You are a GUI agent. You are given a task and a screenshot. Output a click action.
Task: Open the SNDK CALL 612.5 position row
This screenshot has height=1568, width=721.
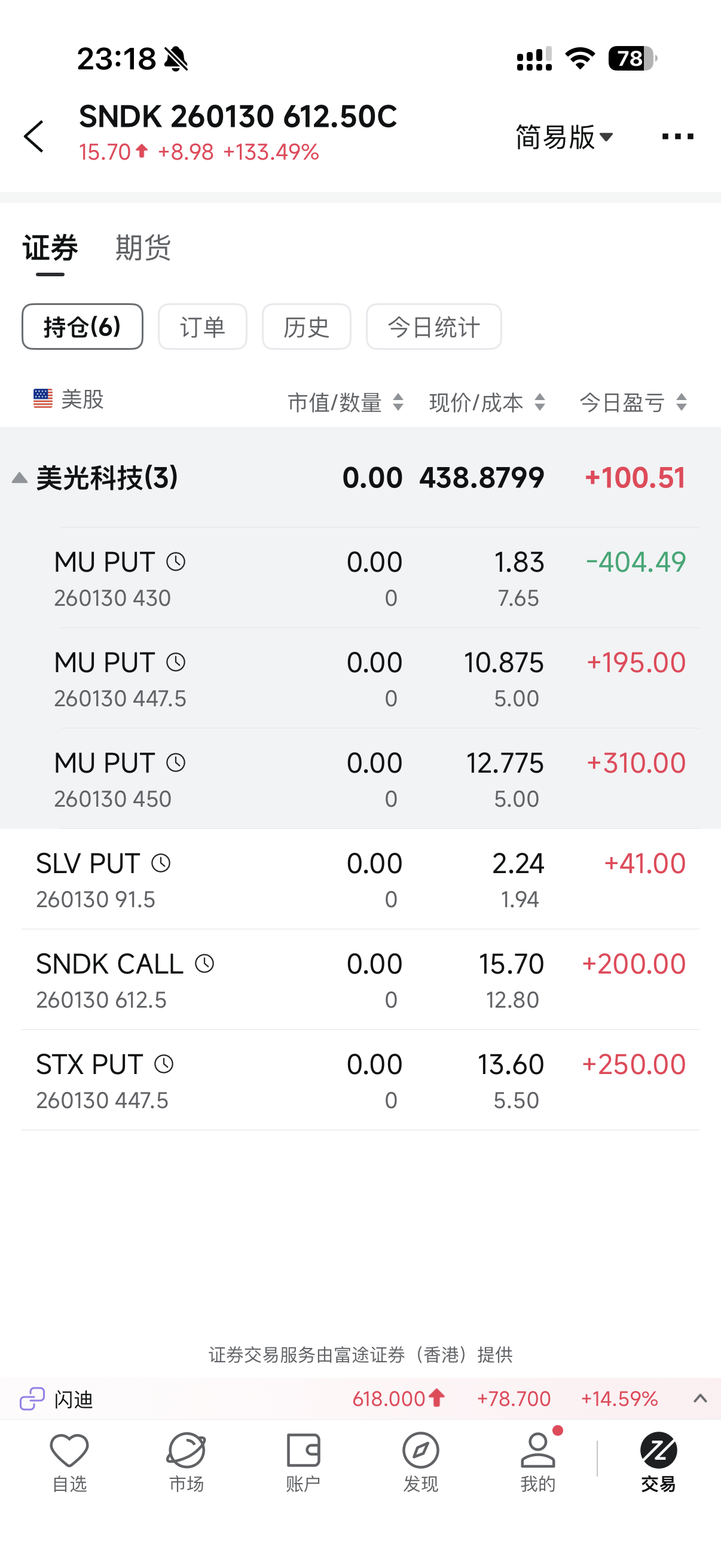coord(360,980)
